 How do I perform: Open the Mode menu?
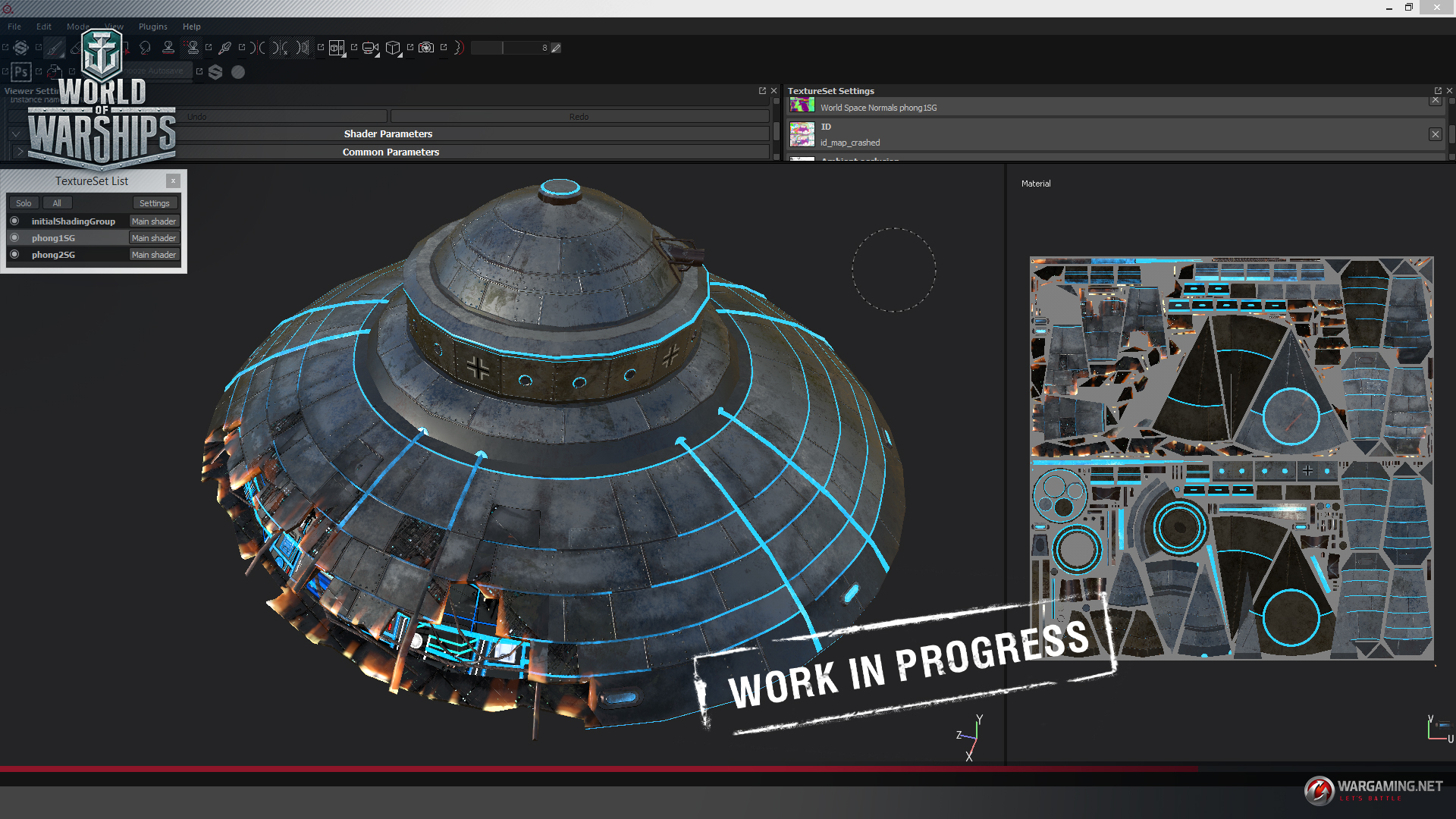click(x=77, y=27)
